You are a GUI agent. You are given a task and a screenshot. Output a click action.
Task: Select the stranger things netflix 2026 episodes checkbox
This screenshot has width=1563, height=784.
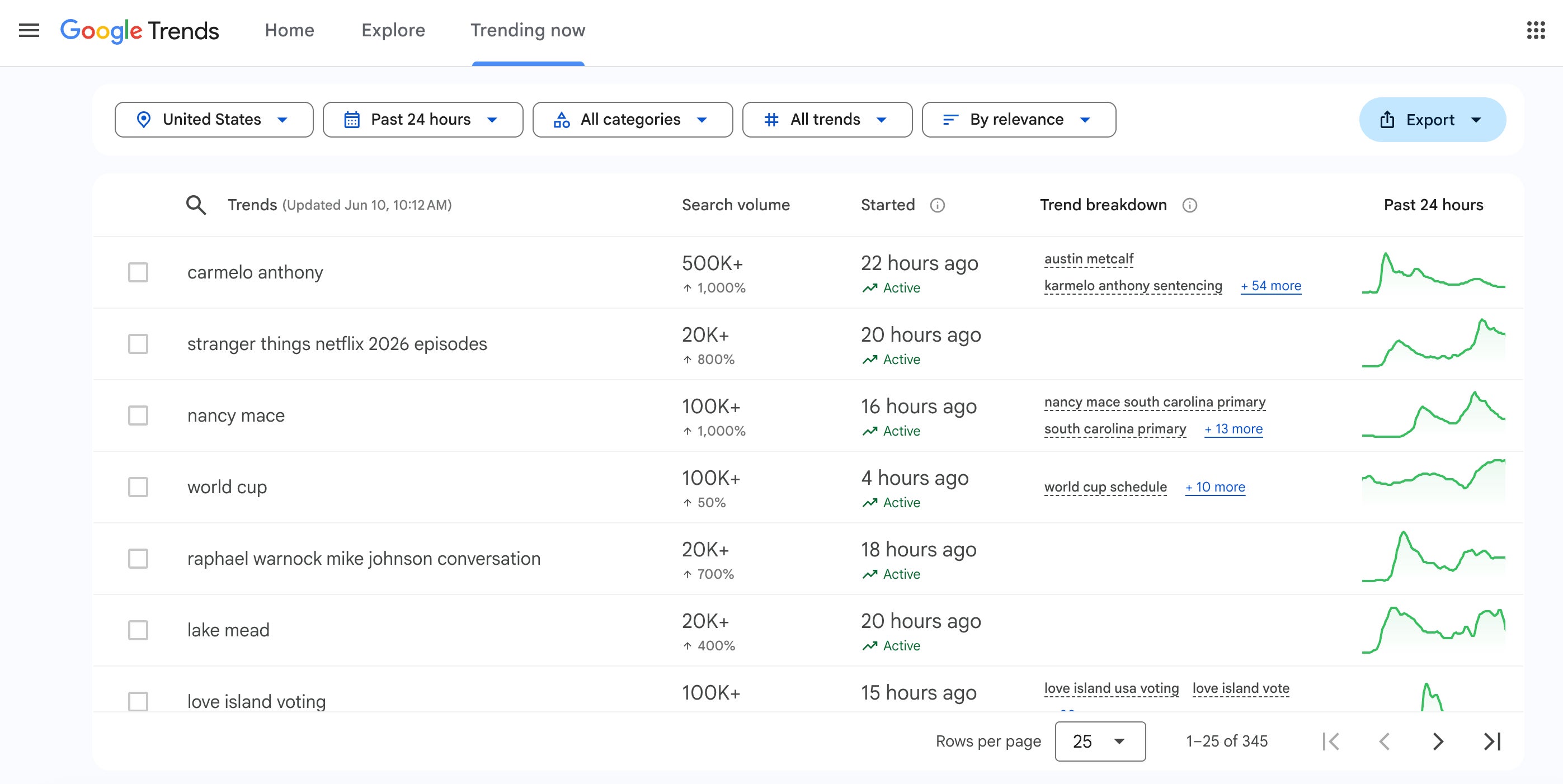pos(138,344)
